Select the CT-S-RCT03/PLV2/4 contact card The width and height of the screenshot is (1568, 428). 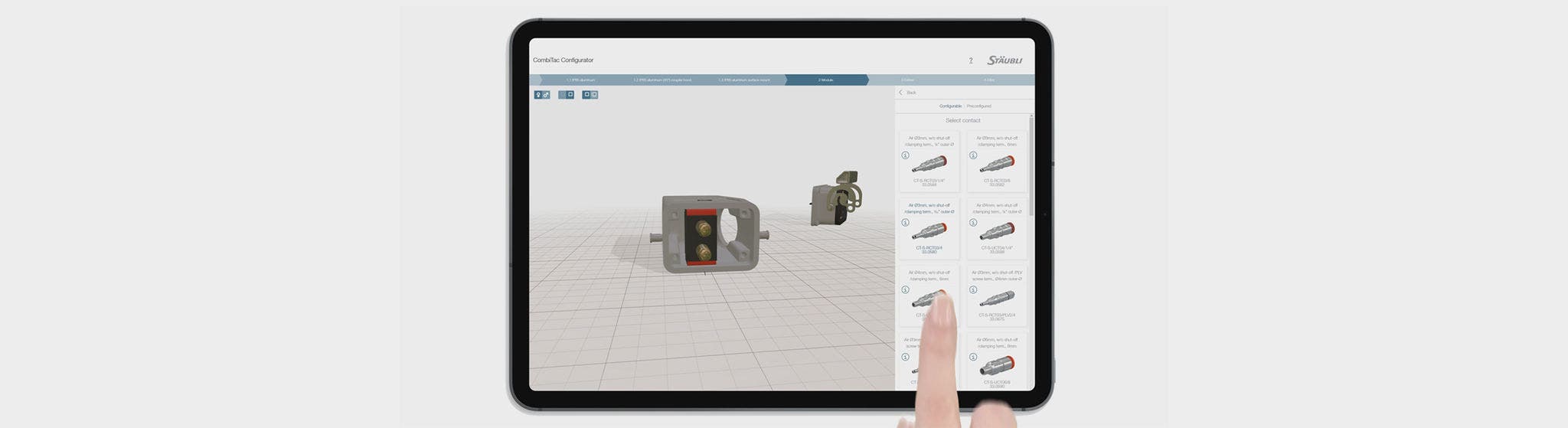[x=997, y=297]
